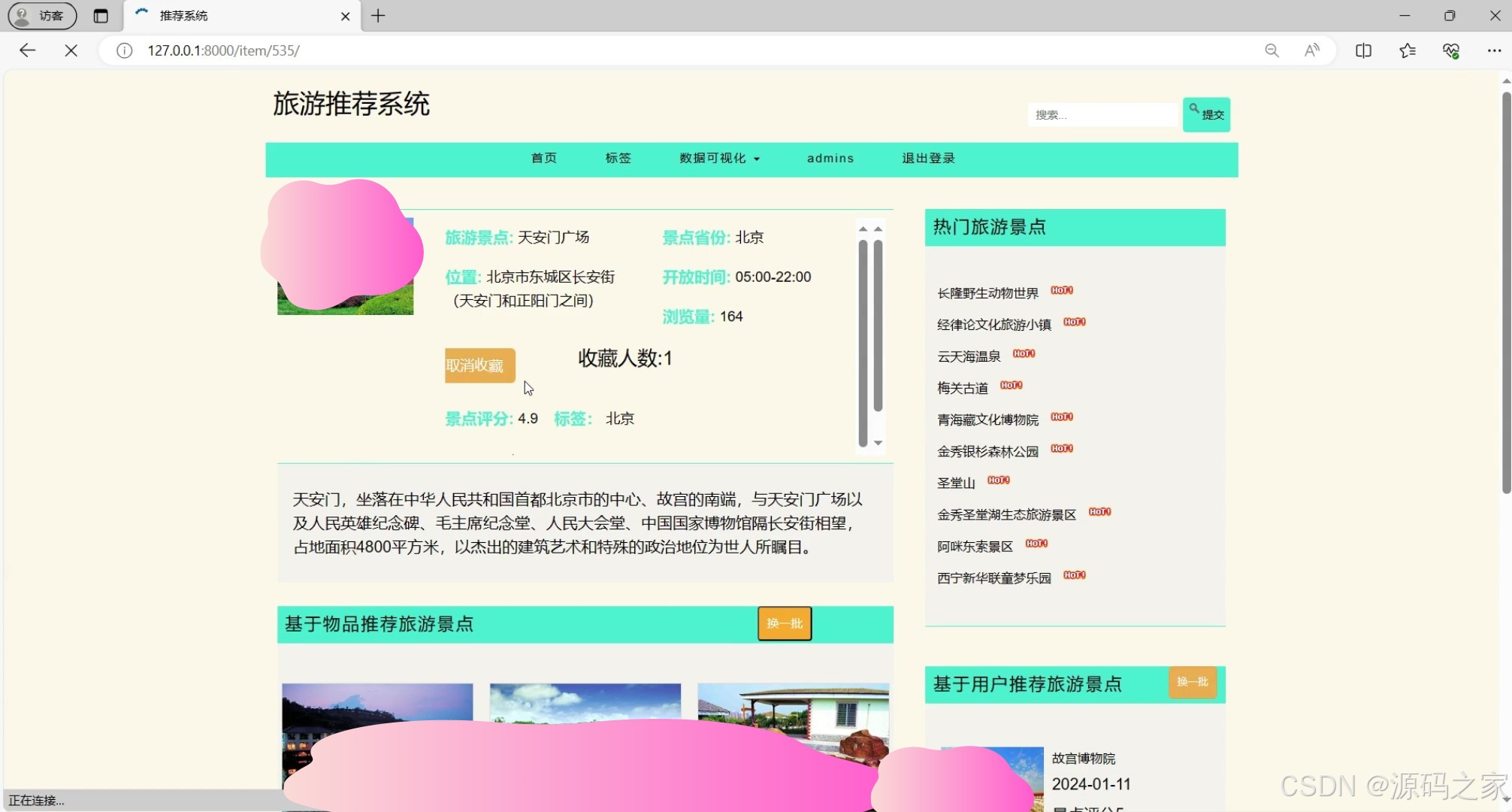Select the 首页 menu item
Image resolution: width=1512 pixels, height=812 pixels.
[543, 159]
